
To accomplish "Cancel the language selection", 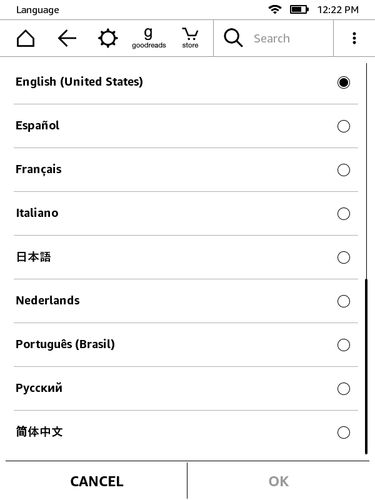I will [97, 481].
